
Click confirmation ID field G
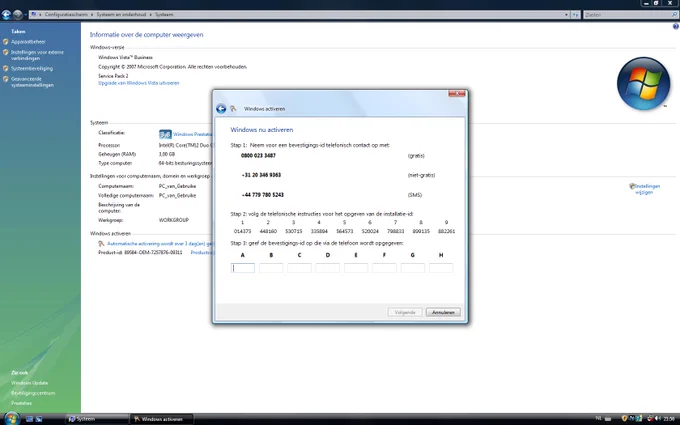click(412, 268)
